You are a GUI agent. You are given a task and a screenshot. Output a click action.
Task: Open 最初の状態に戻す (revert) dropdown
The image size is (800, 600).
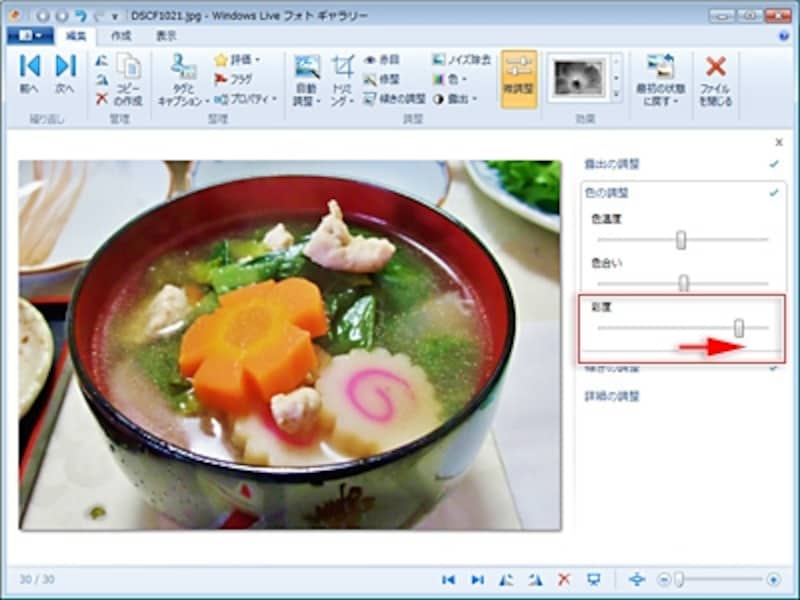tap(661, 80)
